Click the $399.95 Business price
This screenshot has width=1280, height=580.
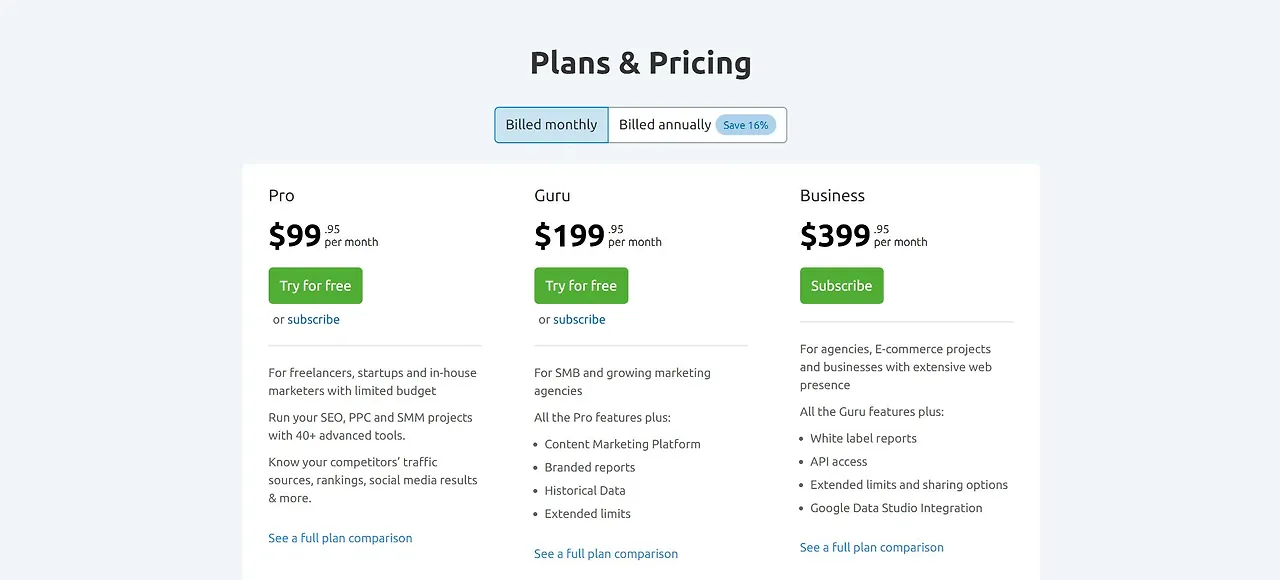[835, 234]
